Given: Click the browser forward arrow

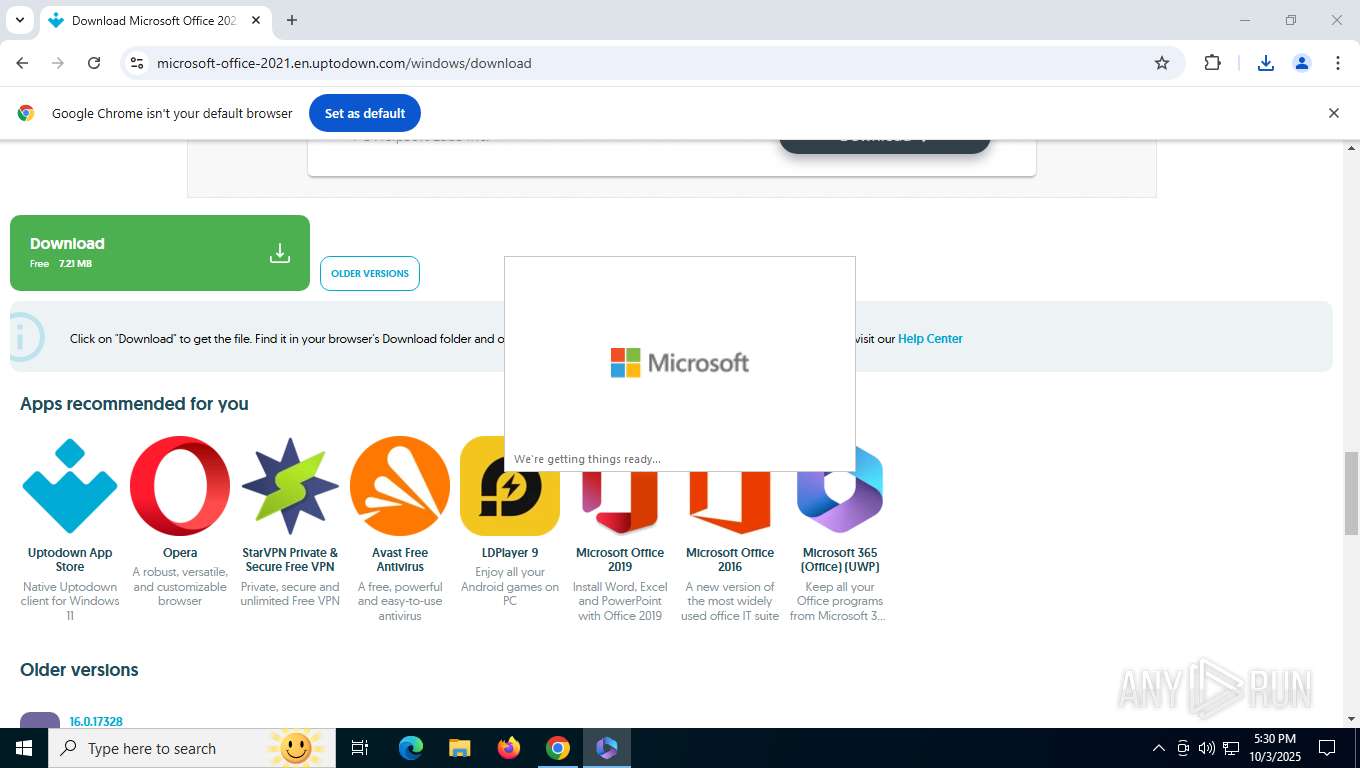Looking at the screenshot, I should (x=58, y=63).
